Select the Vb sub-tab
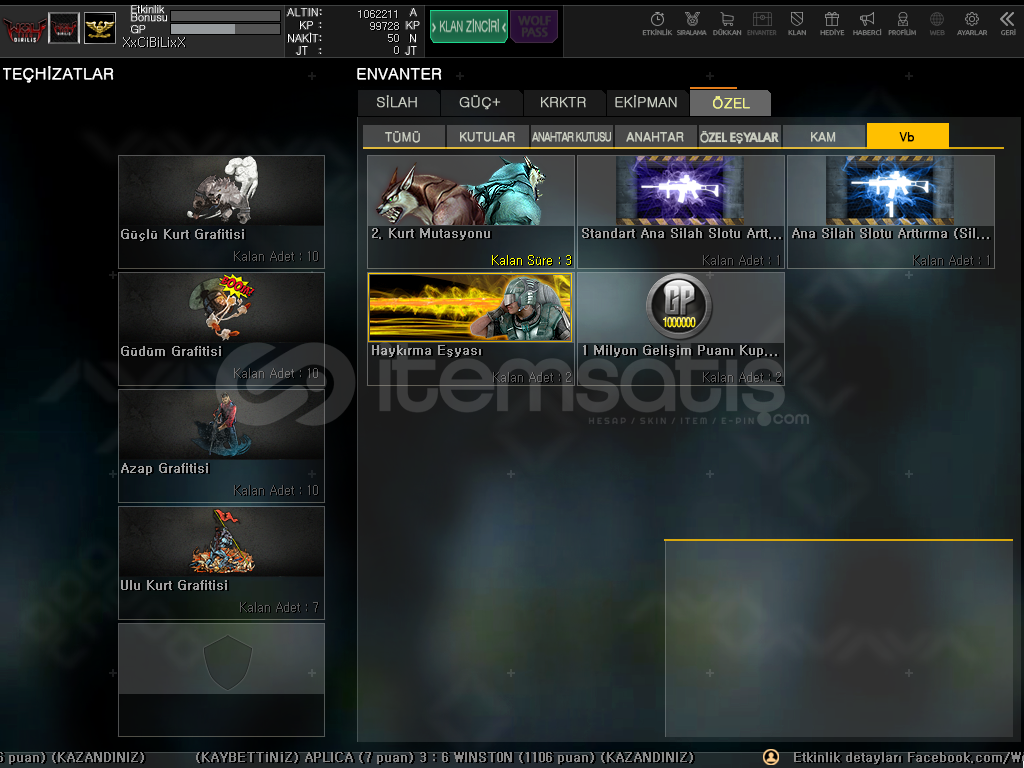1024x768 pixels. point(907,136)
